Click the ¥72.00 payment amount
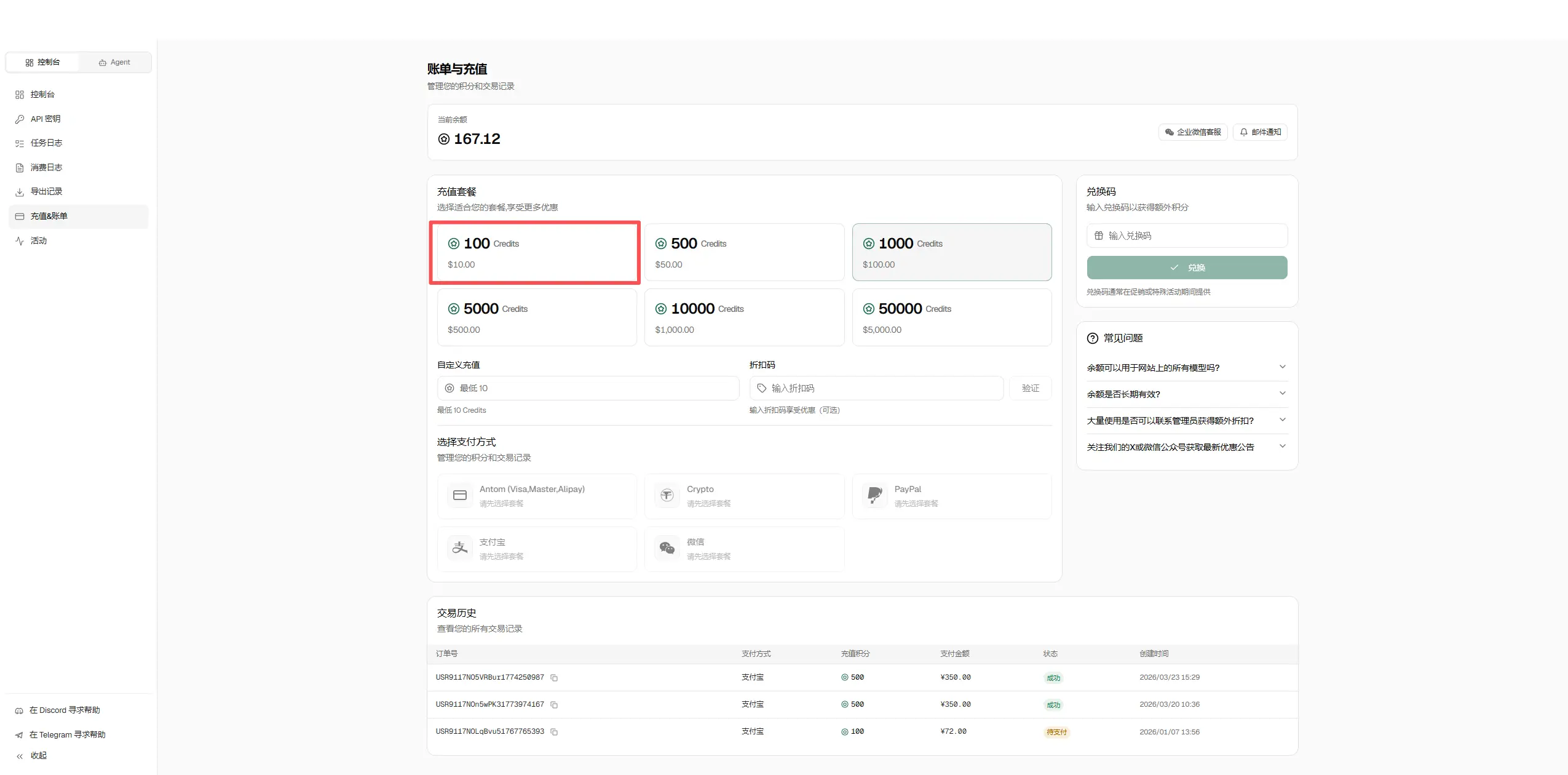 [953, 731]
